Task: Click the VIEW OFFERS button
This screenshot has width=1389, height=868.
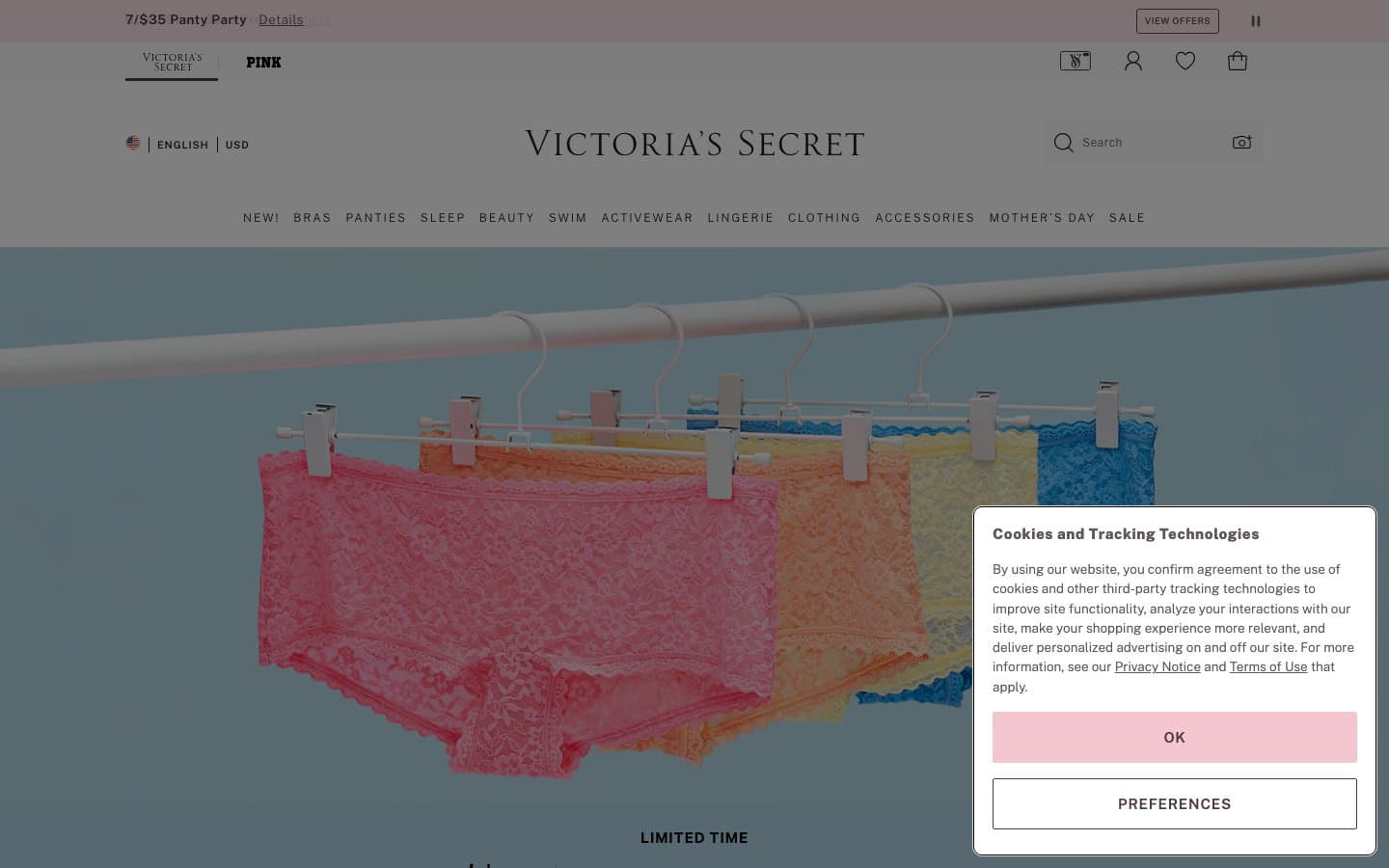Action: (x=1177, y=20)
